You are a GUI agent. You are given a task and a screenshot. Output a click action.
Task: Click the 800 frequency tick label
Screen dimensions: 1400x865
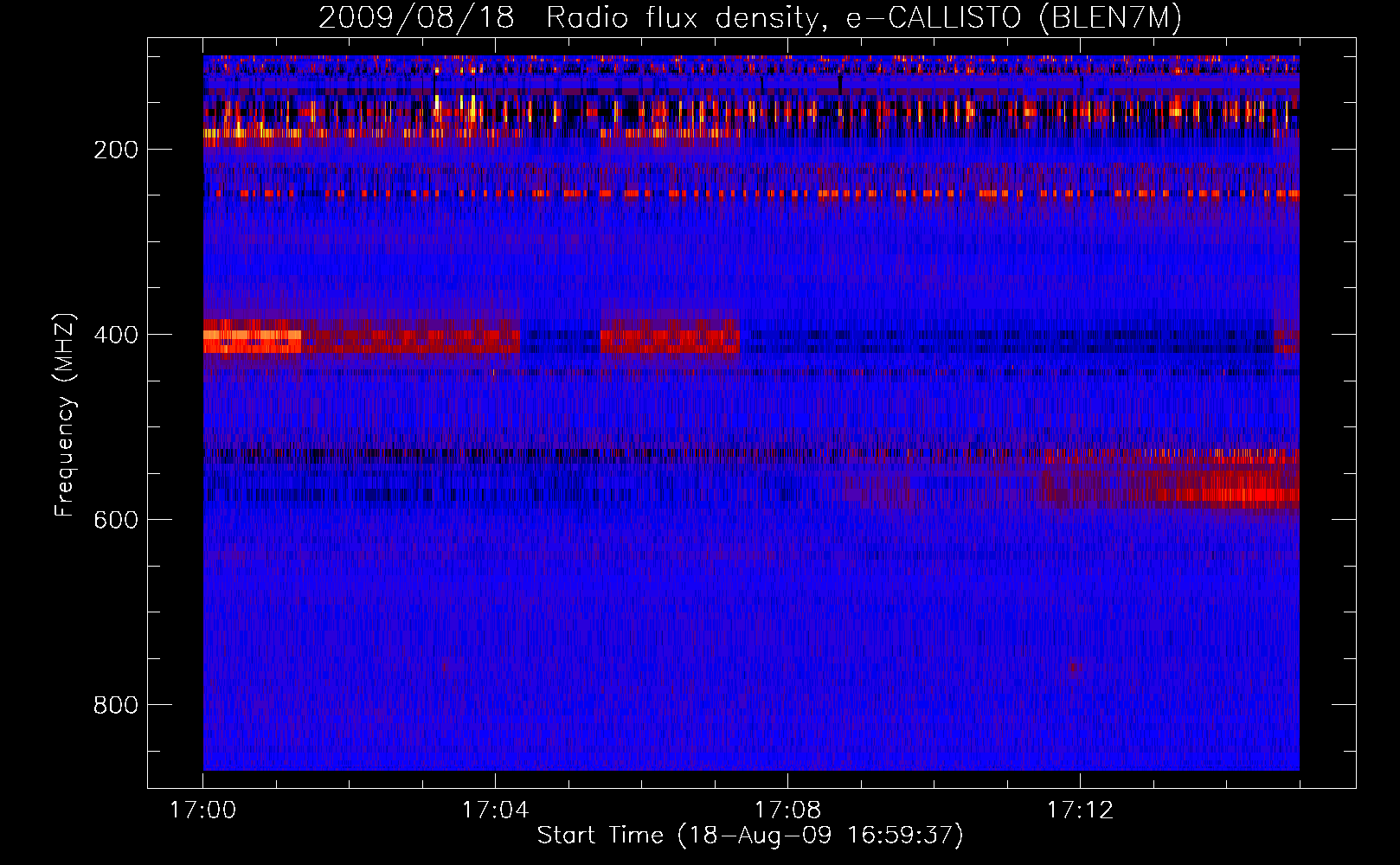click(116, 705)
